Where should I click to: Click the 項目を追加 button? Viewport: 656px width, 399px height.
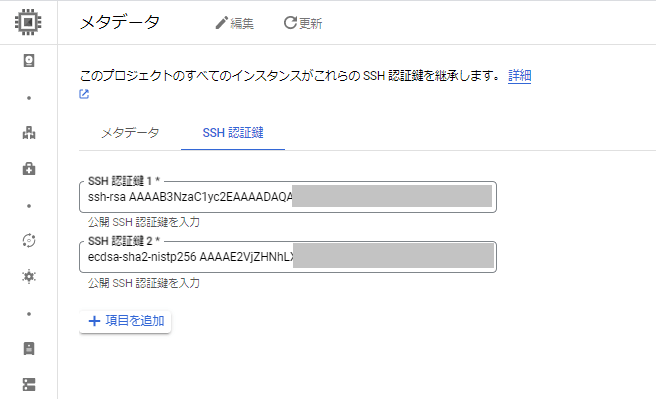tap(125, 321)
